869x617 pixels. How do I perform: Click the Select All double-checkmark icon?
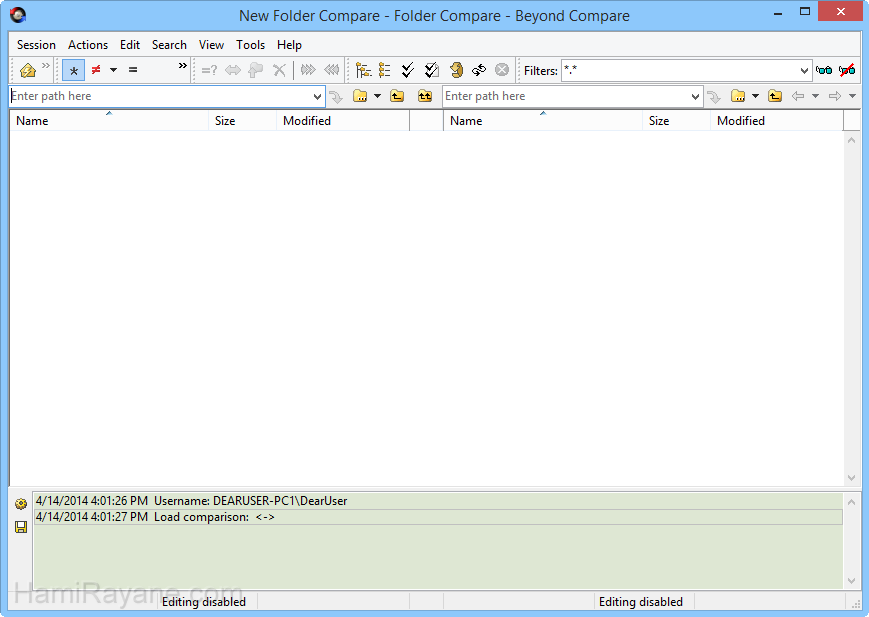coord(408,70)
